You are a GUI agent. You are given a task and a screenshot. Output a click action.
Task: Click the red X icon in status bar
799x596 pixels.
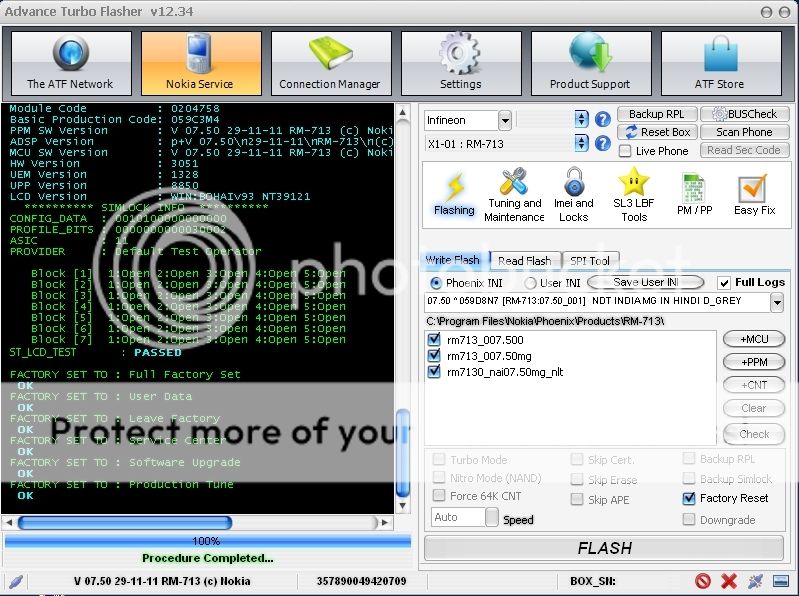[x=729, y=581]
